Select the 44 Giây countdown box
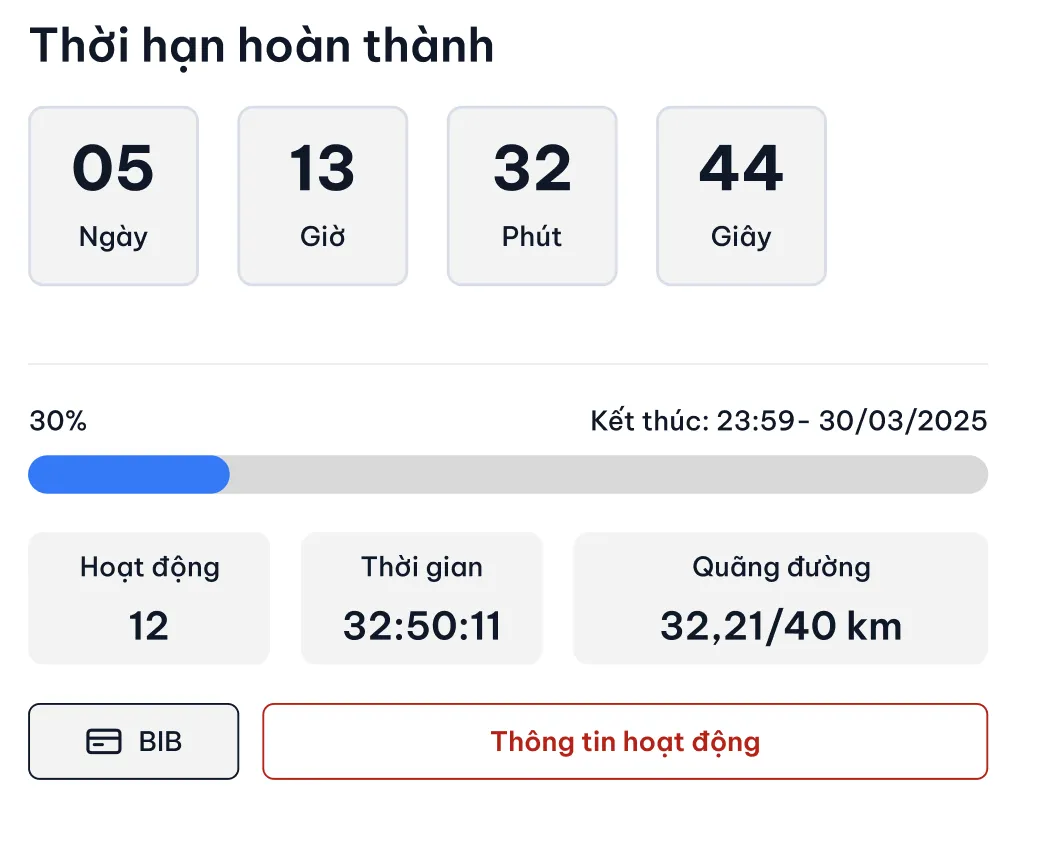 pyautogui.click(x=741, y=196)
